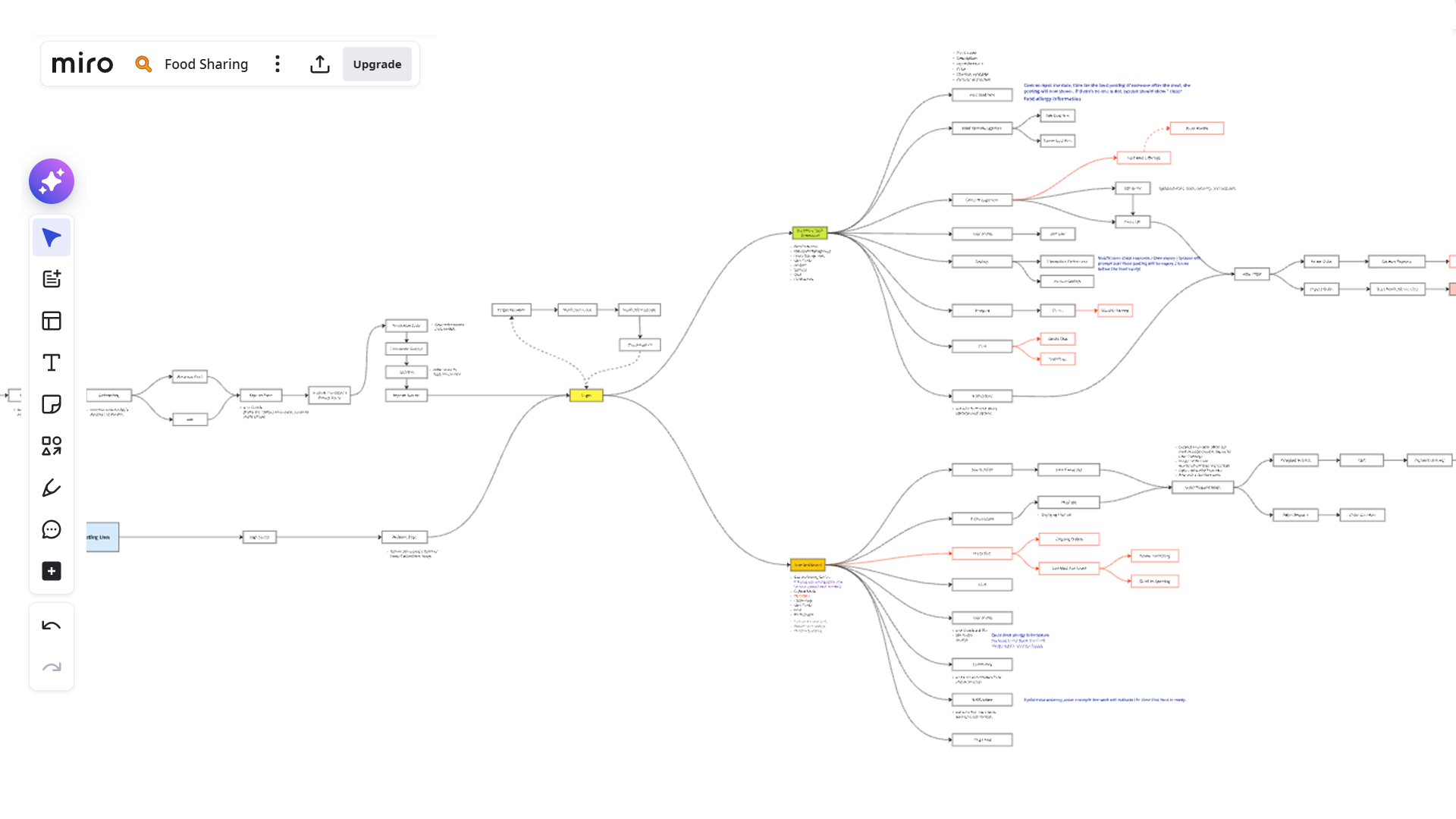
Task: Click the Upgrade button
Action: [x=377, y=64]
